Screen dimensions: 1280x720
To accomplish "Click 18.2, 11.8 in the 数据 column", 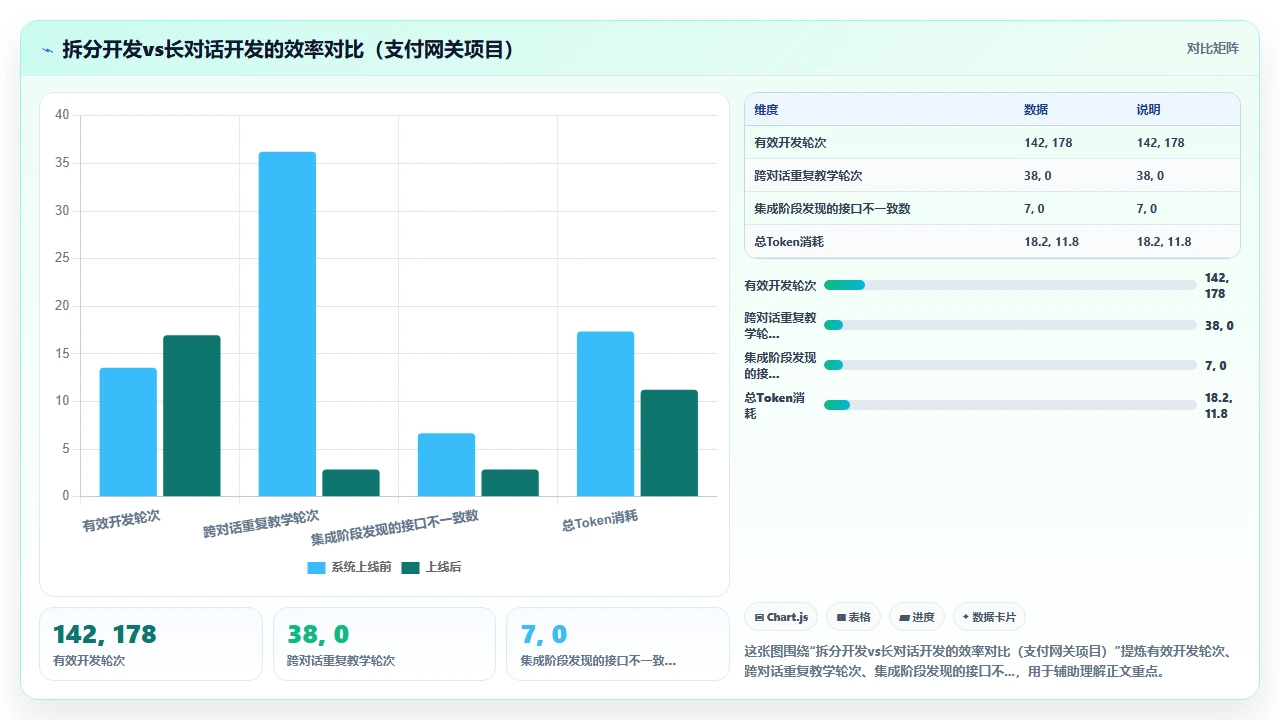I will 1051,242.
